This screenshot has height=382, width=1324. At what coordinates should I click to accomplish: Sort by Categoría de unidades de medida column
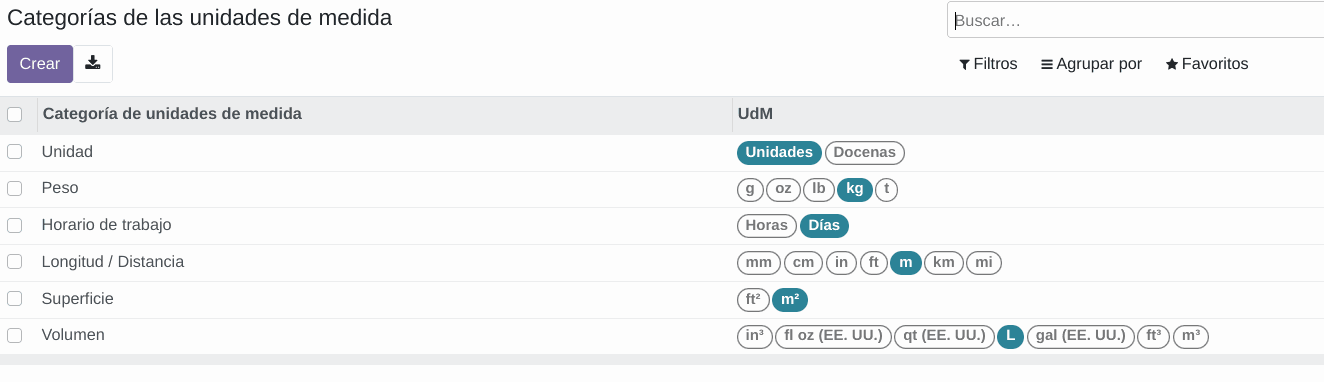coord(172,114)
